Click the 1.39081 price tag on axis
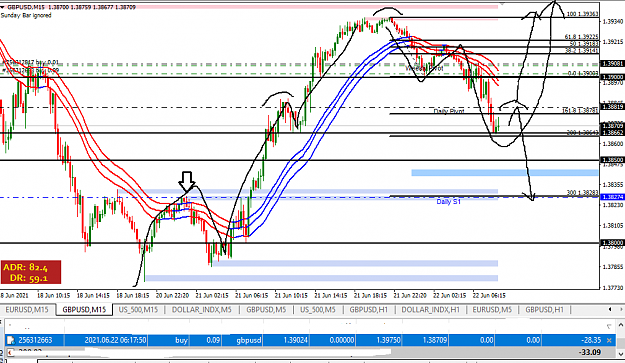 tap(612, 64)
